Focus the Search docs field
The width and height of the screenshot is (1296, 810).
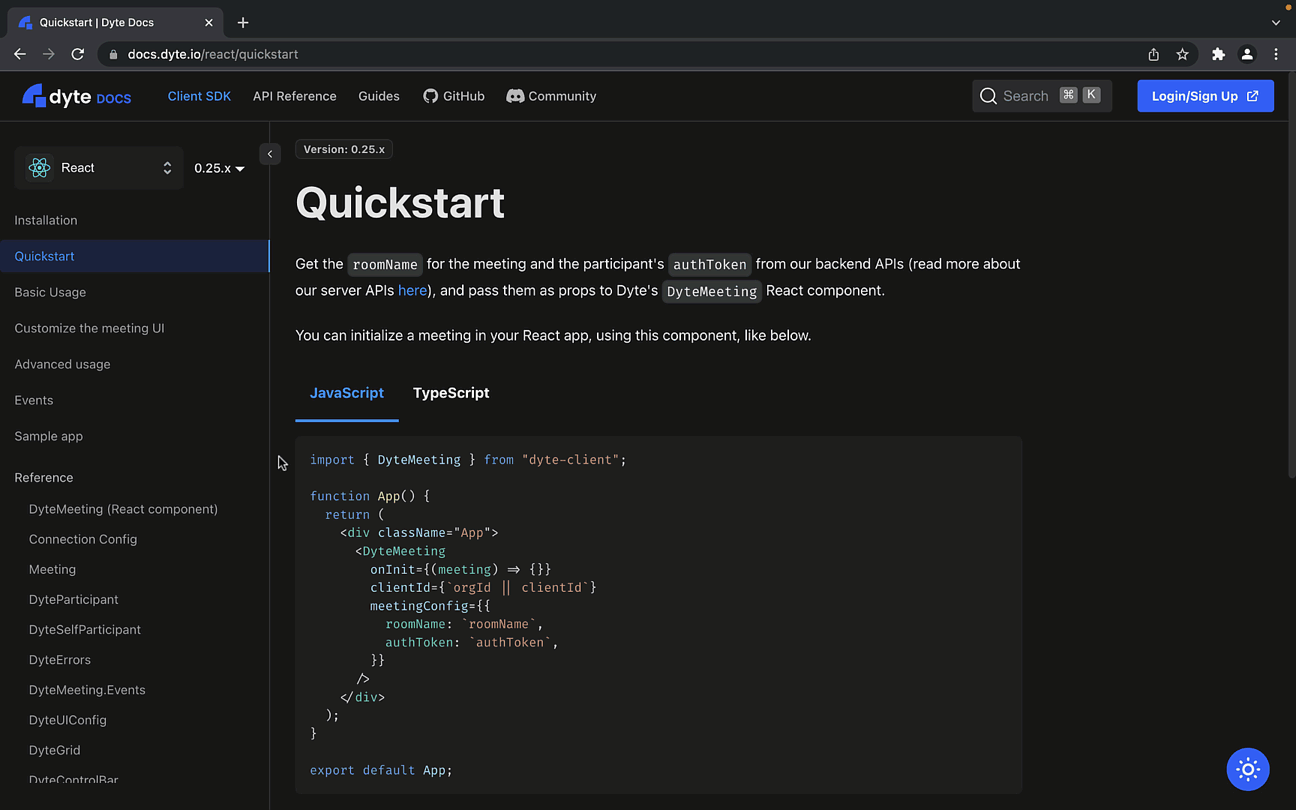point(1042,96)
